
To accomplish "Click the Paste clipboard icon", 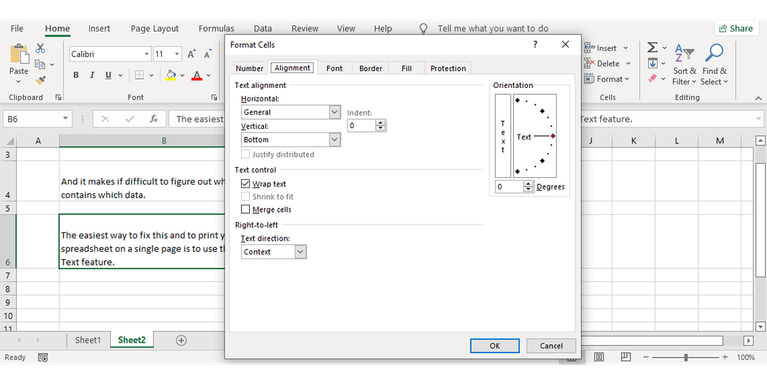I will pyautogui.click(x=20, y=53).
